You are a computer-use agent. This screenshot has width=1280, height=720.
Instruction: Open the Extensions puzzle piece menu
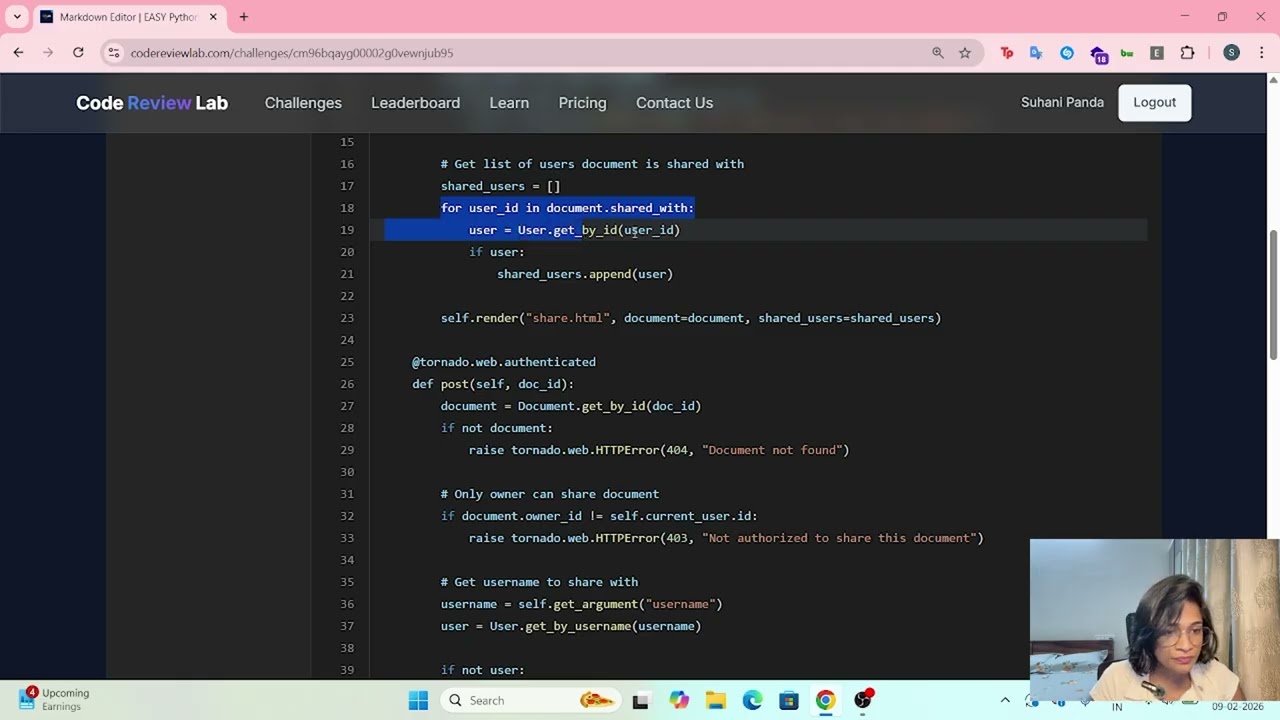(x=1187, y=53)
